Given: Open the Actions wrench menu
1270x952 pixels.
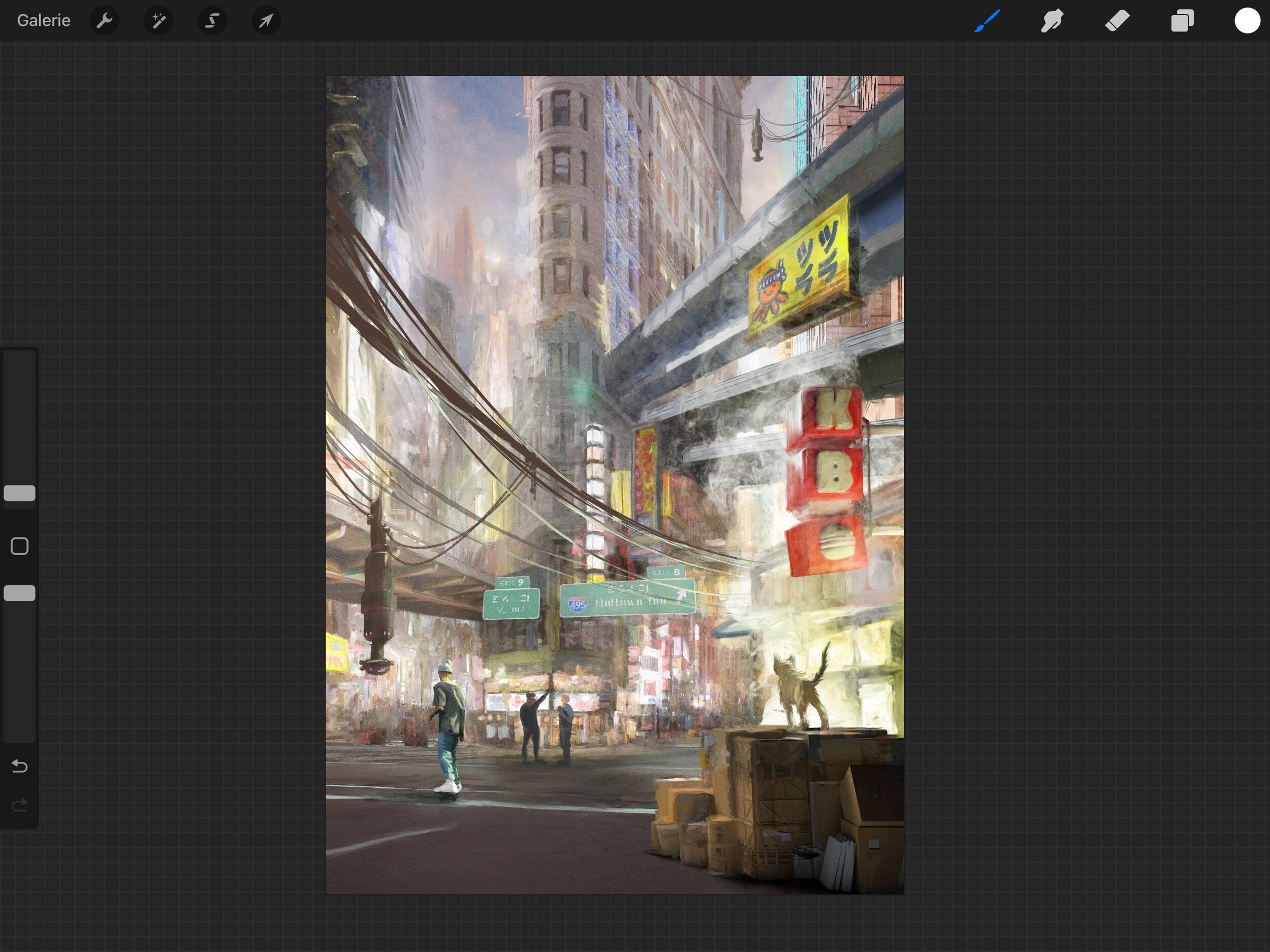Looking at the screenshot, I should coord(105,21).
